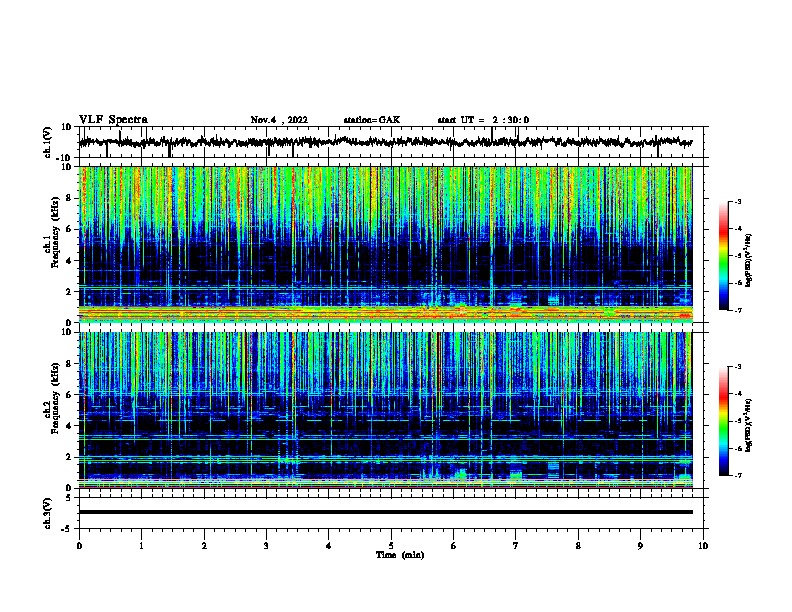Click the "8" kHz tick on ch.1 spectrogram
The width and height of the screenshot is (792, 612).
tap(70, 198)
